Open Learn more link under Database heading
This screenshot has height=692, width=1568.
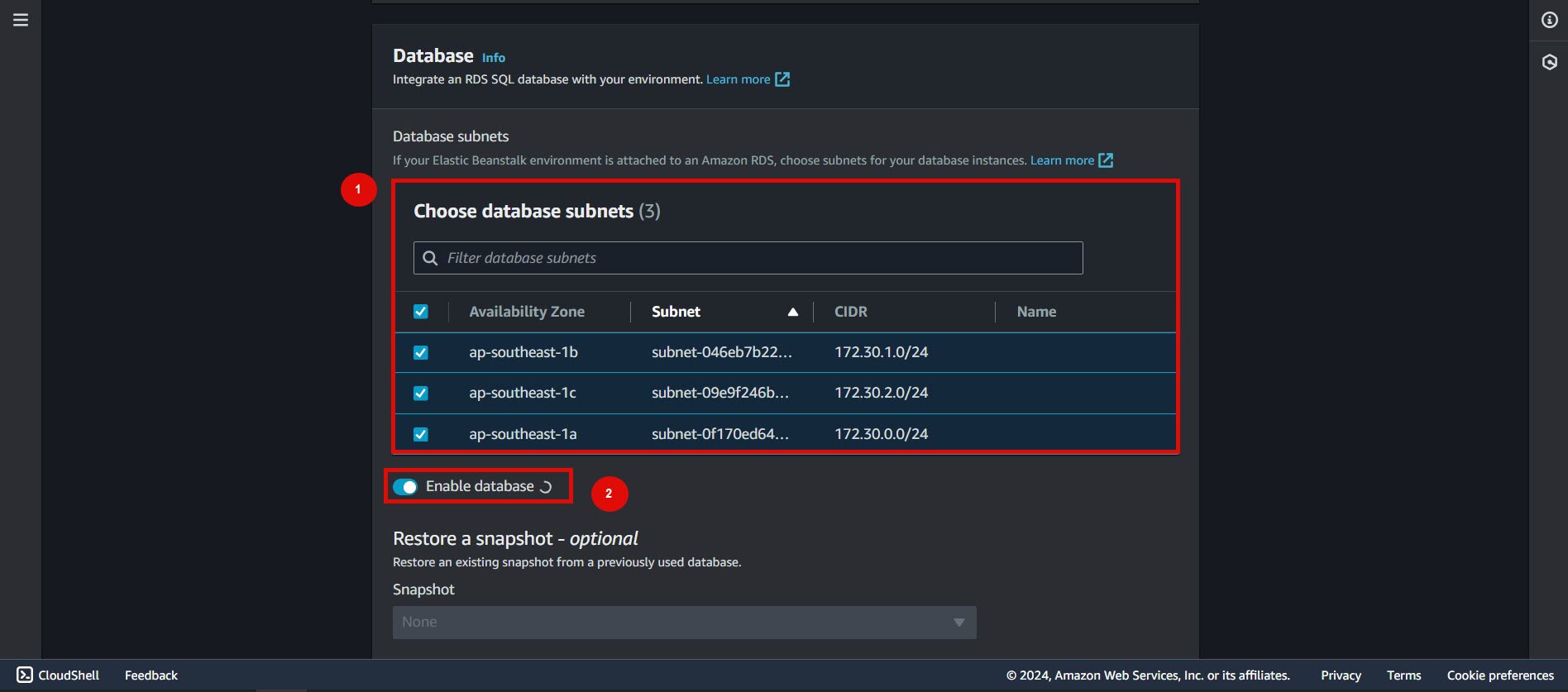[739, 79]
